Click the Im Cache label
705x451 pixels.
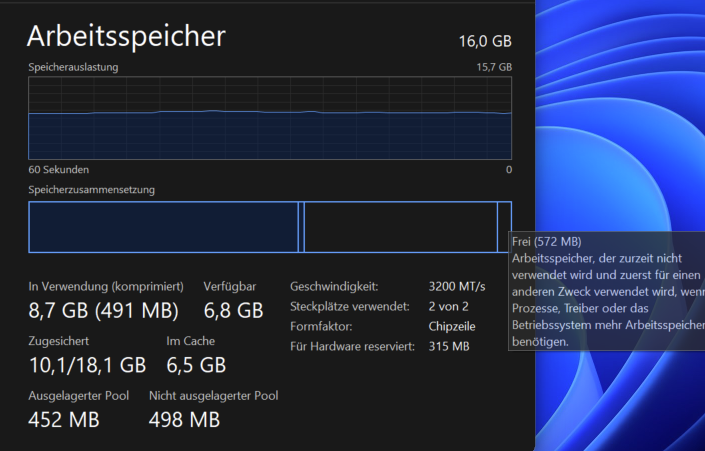click(x=191, y=341)
